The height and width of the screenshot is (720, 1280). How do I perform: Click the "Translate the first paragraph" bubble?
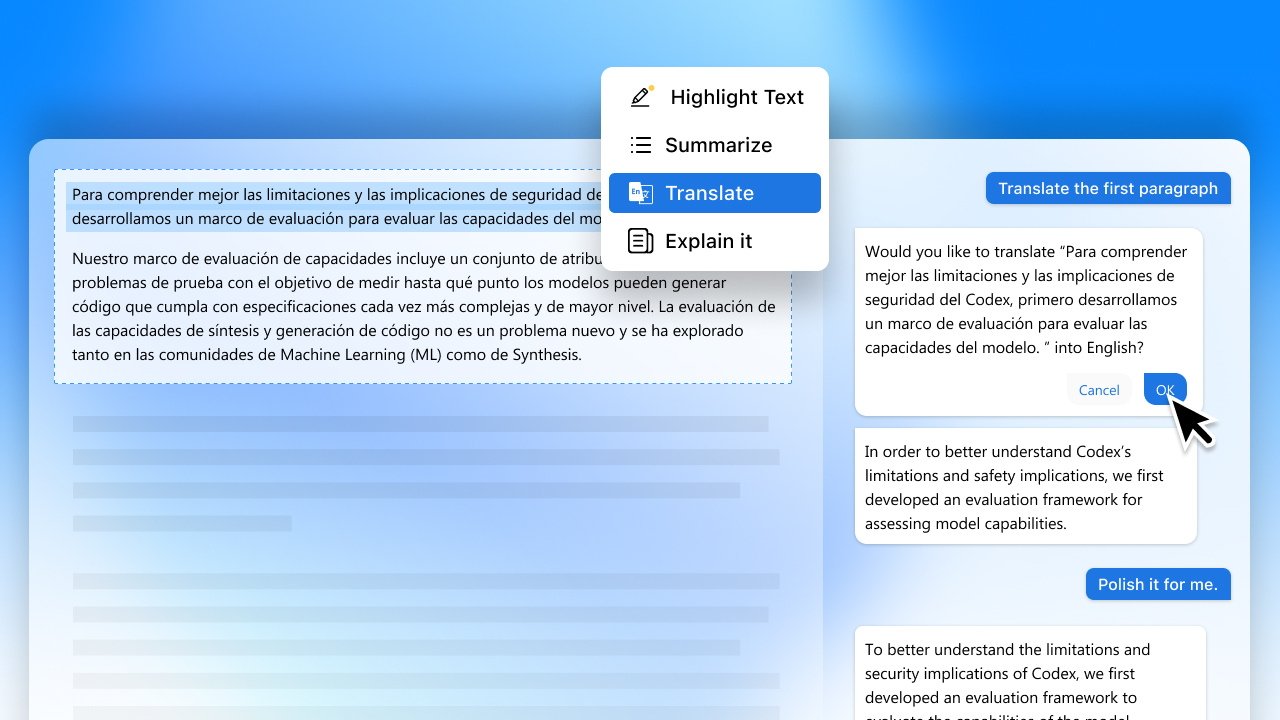point(1108,188)
